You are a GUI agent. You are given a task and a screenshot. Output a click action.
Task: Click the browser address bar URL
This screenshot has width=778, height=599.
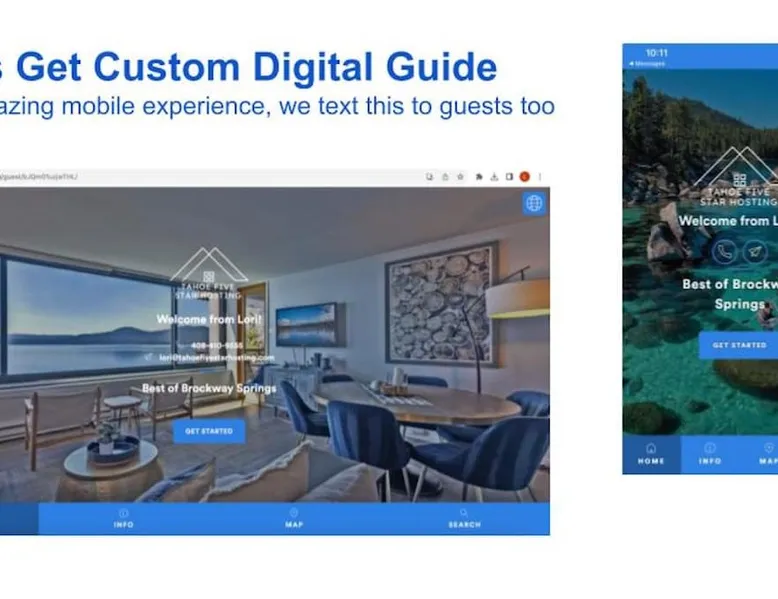tap(39, 177)
